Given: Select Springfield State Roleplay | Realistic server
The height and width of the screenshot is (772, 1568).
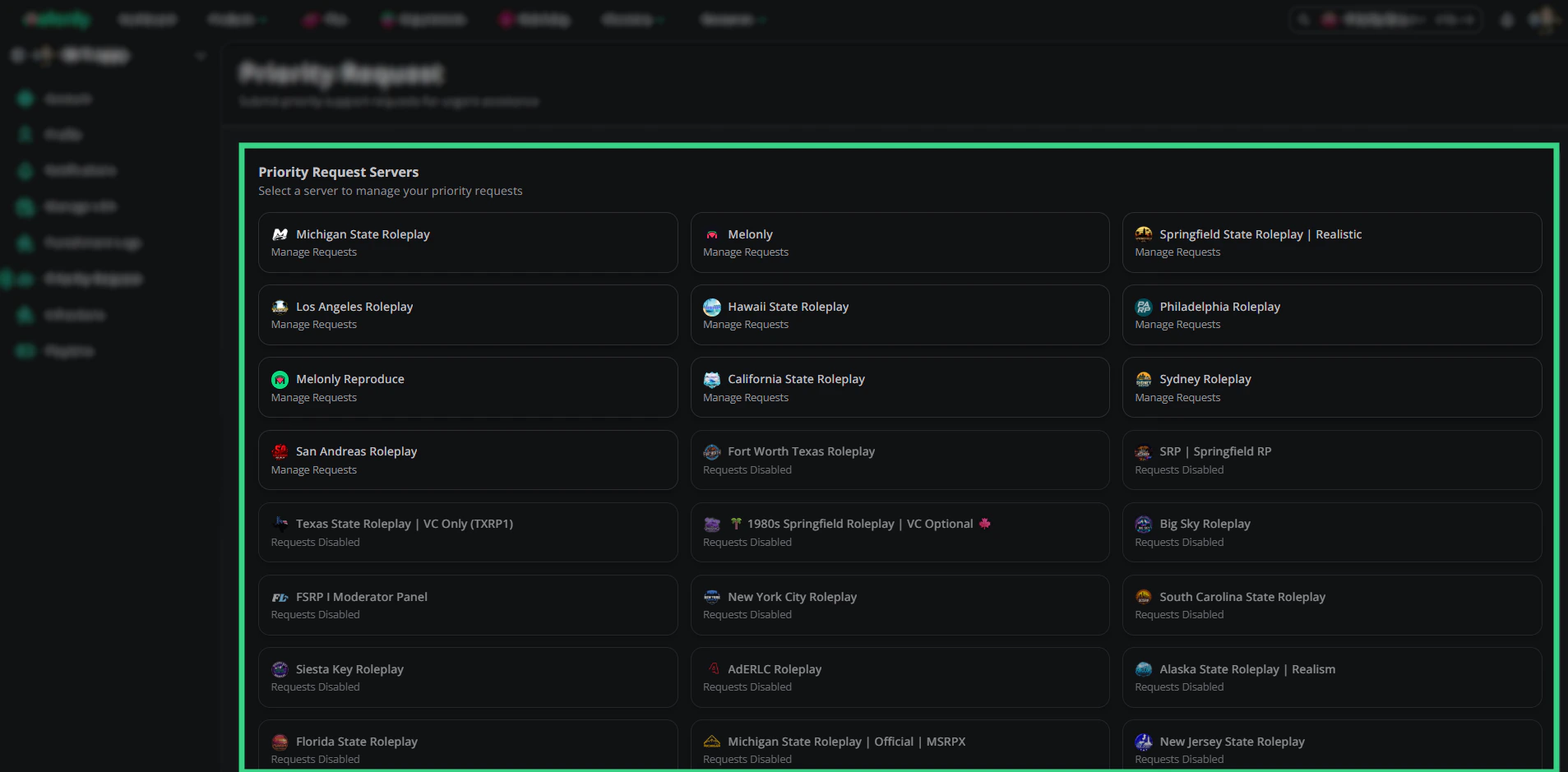Looking at the screenshot, I should click(x=1332, y=243).
